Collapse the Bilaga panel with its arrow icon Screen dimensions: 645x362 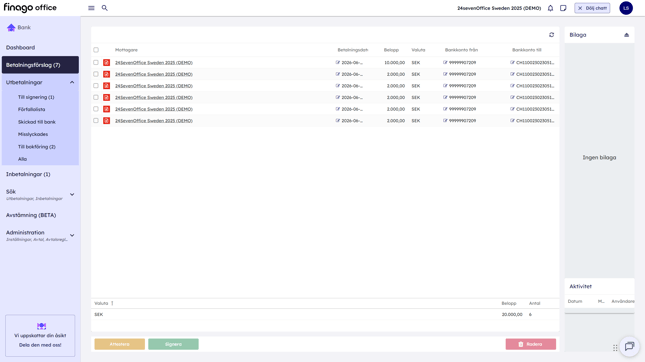point(626,35)
